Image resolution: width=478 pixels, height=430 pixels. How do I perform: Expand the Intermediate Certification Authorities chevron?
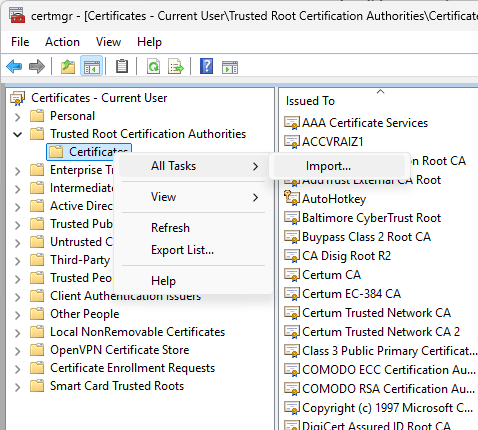tap(18, 189)
